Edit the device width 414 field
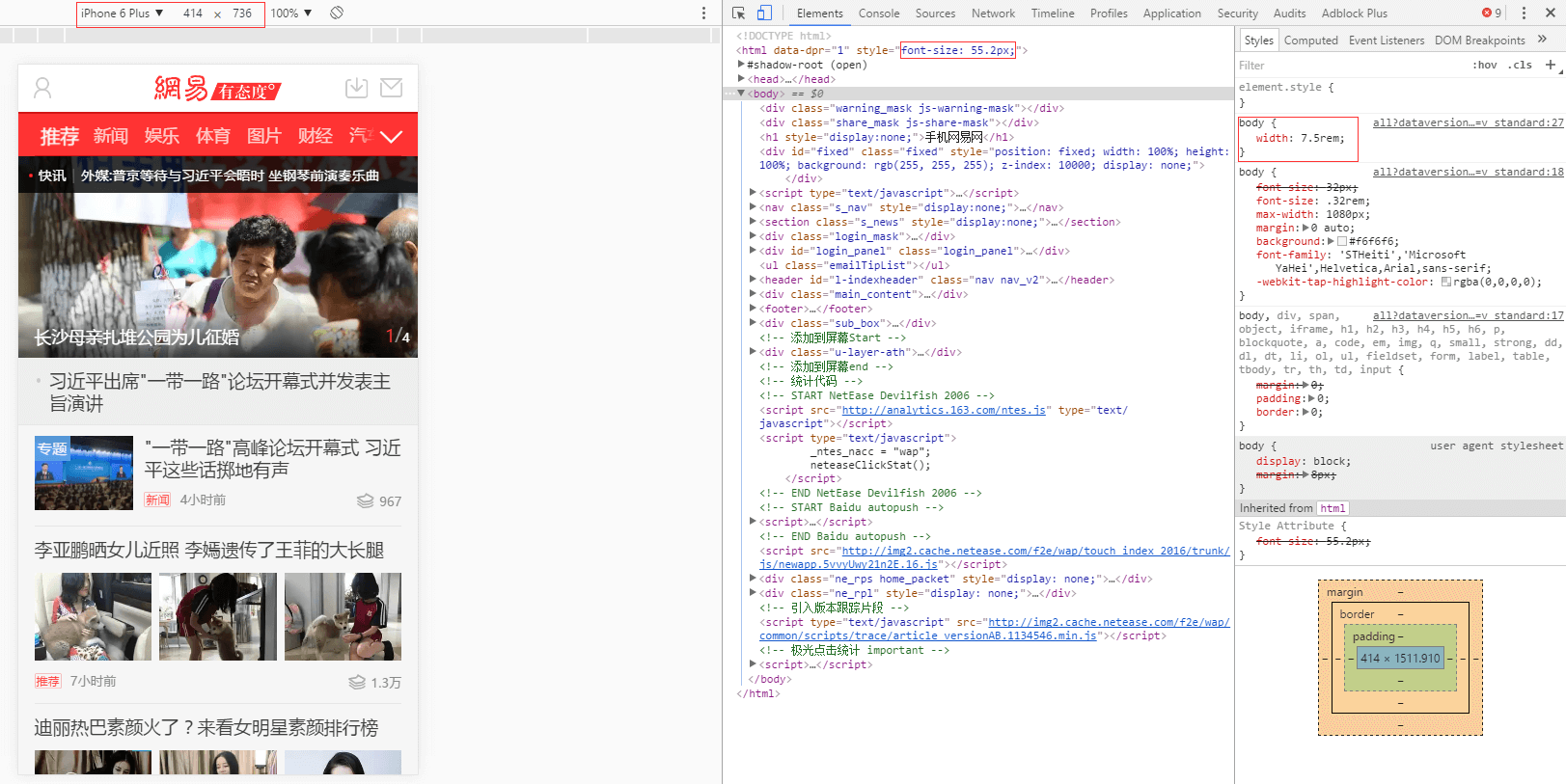Viewport: 1566px width, 784px height. click(x=193, y=14)
